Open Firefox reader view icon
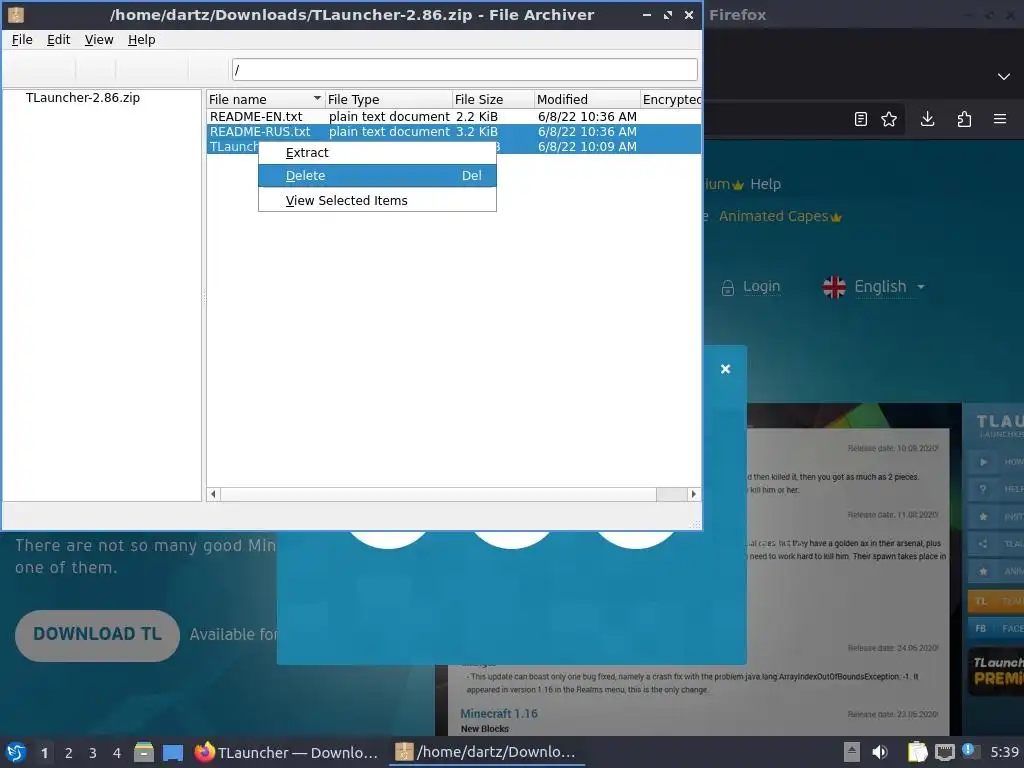This screenshot has width=1024, height=768. click(x=861, y=119)
